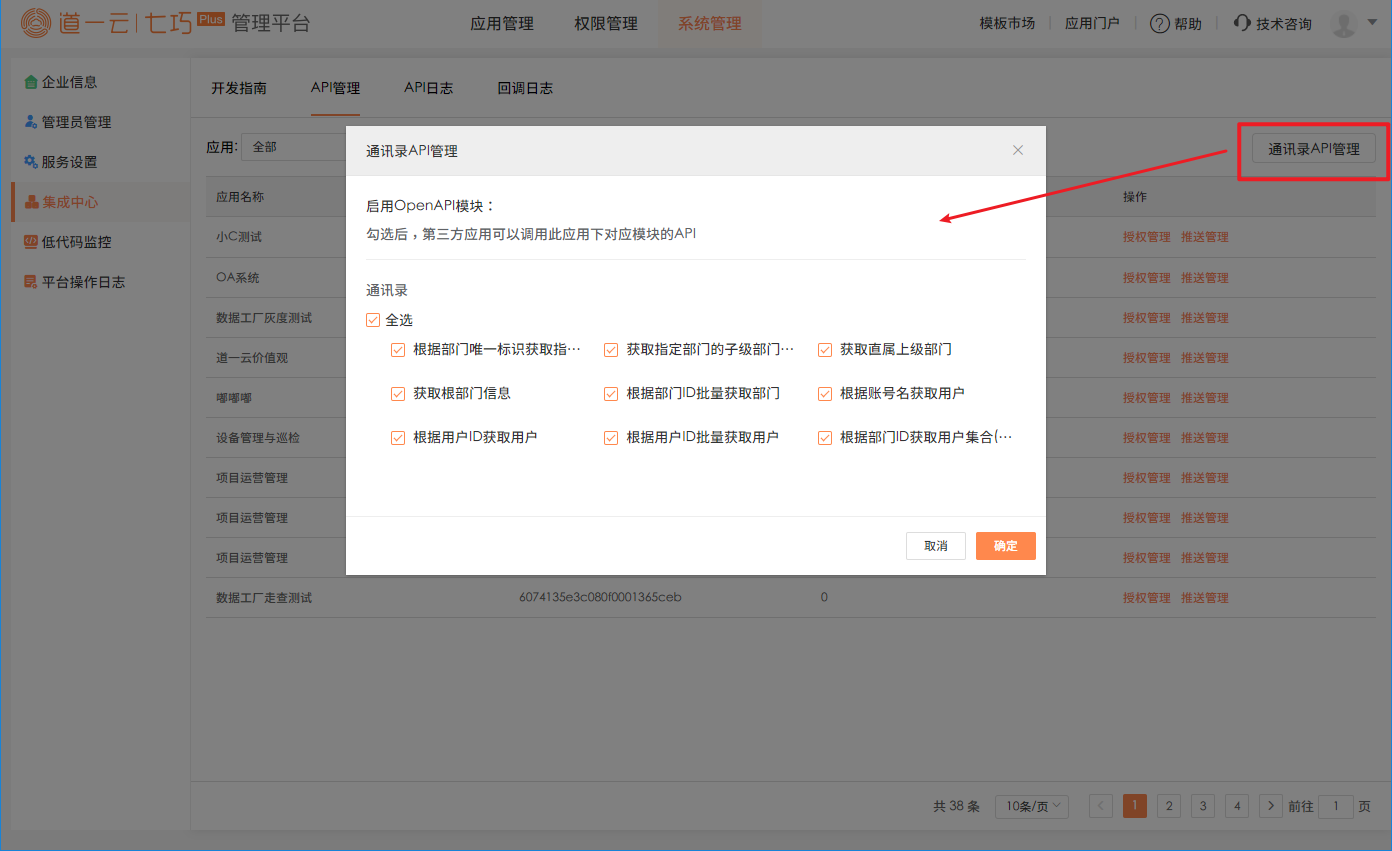Click the 数据工厂走查测试 app name cell
Viewport: 1392px width, 851px height.
click(x=264, y=598)
